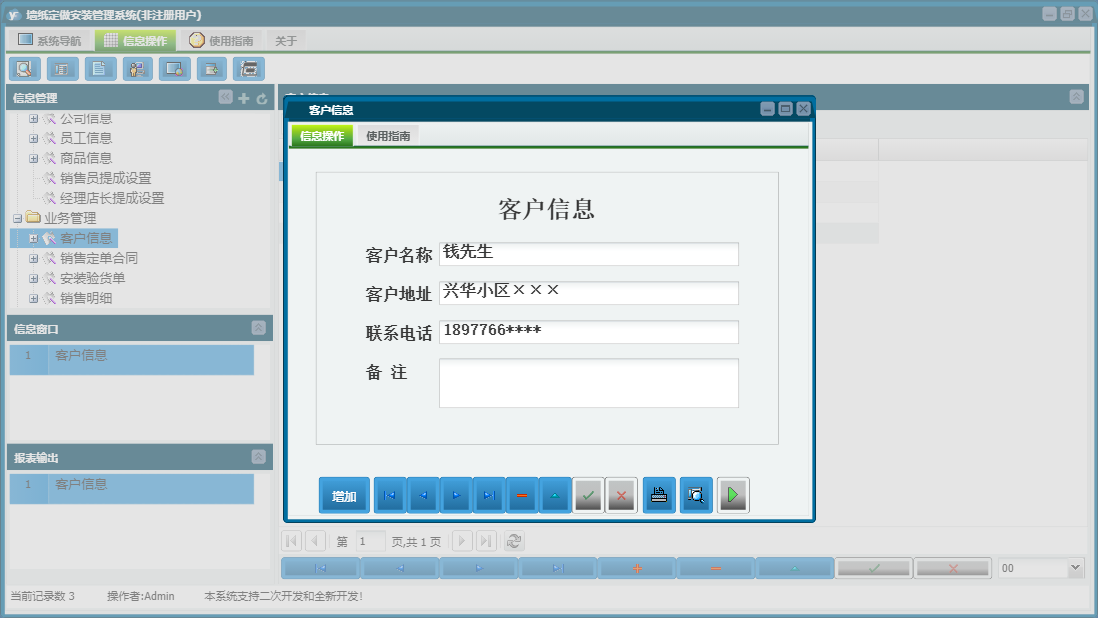
Task: Collapse the 报表输出 panel
Action: (258, 457)
